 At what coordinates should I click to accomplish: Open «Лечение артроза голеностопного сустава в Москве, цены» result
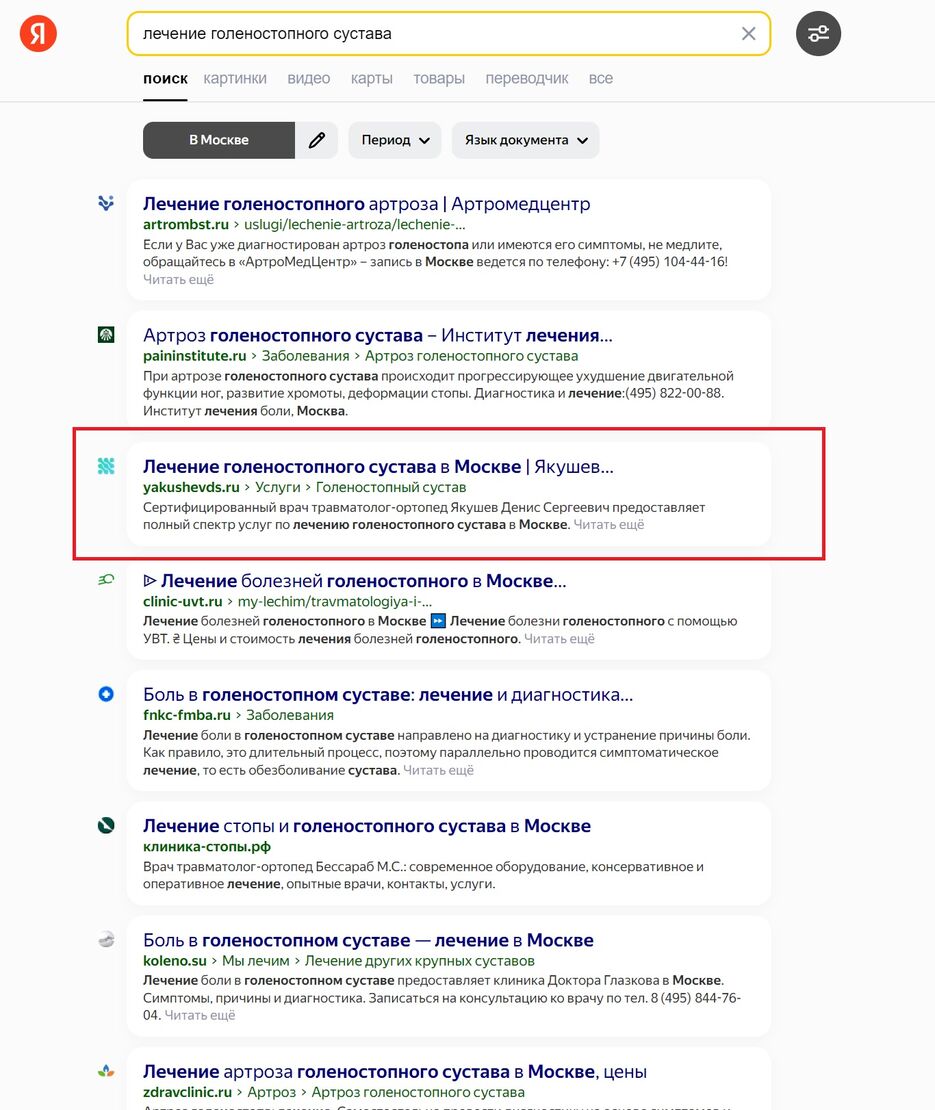tap(395, 1072)
